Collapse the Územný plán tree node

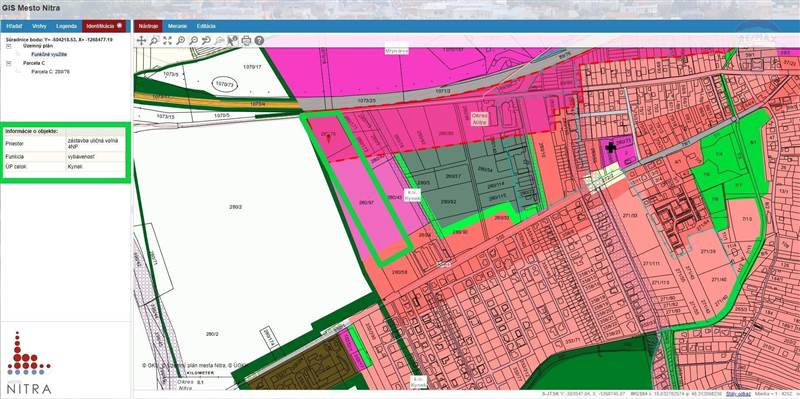click(9, 46)
